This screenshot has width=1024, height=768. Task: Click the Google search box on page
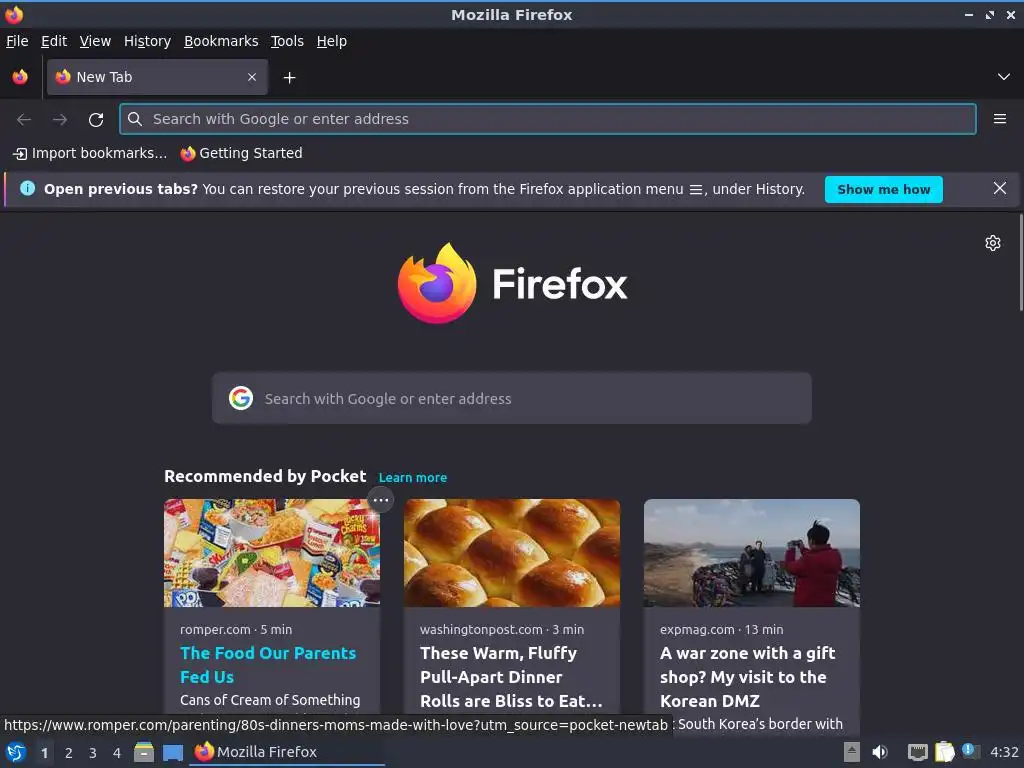point(511,398)
